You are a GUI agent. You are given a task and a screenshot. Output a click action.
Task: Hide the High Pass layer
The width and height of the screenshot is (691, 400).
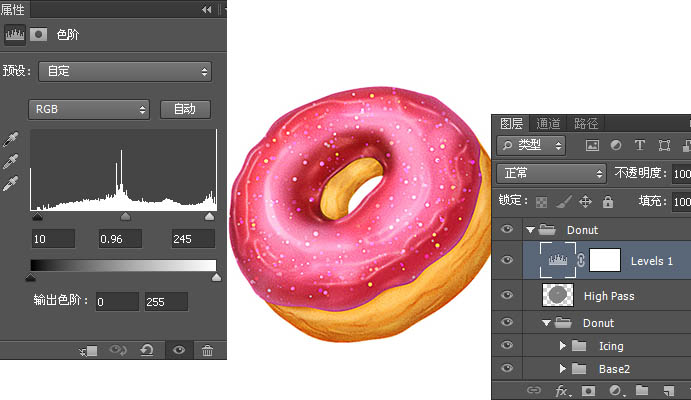click(x=507, y=295)
